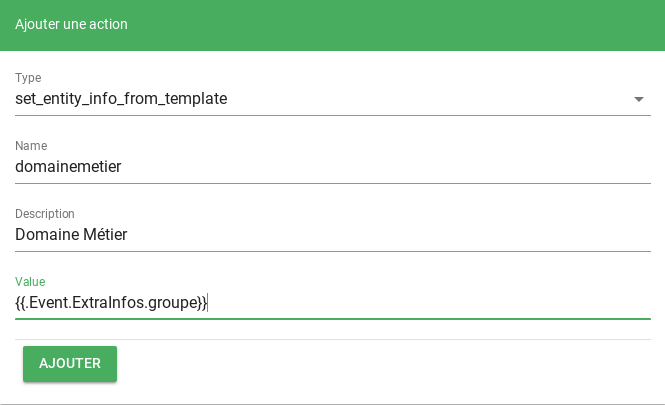665x405 pixels.
Task: Place cursor inside the '{{.Event.ExtraInfos.groupe}}' template text
Action: [111, 303]
